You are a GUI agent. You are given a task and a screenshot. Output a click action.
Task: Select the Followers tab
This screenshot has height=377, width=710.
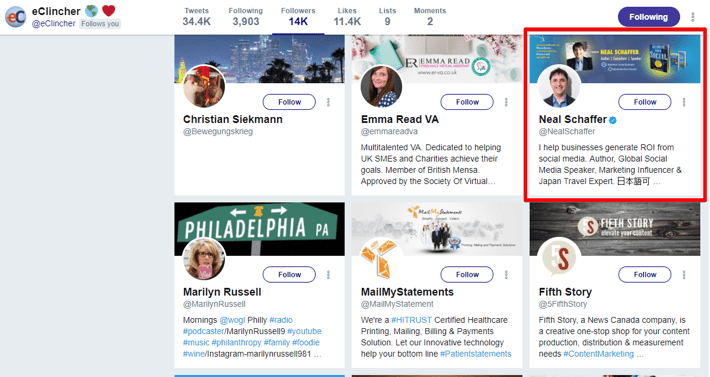(298, 17)
